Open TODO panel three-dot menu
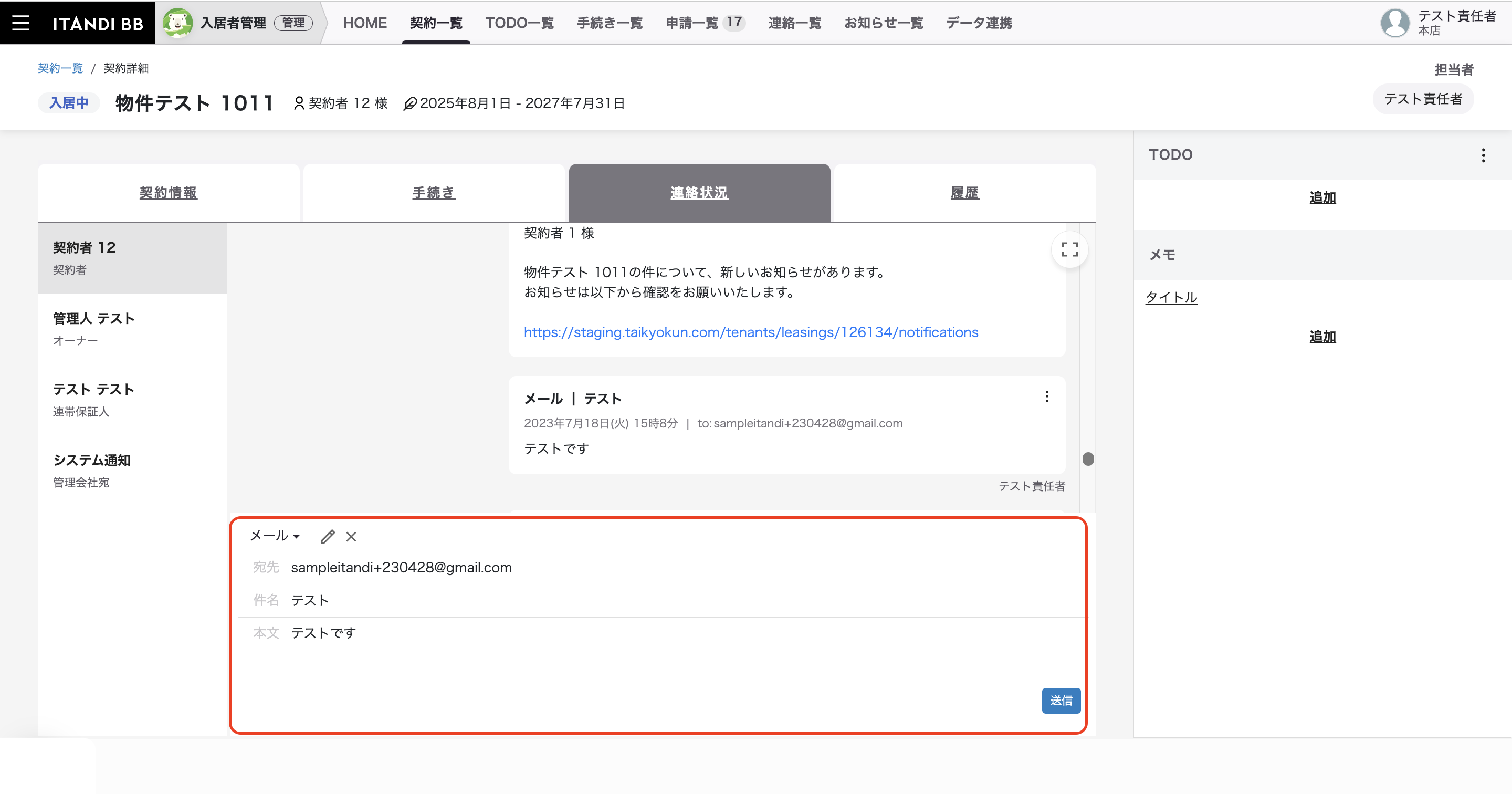The height and width of the screenshot is (794, 1512). 1483,155
